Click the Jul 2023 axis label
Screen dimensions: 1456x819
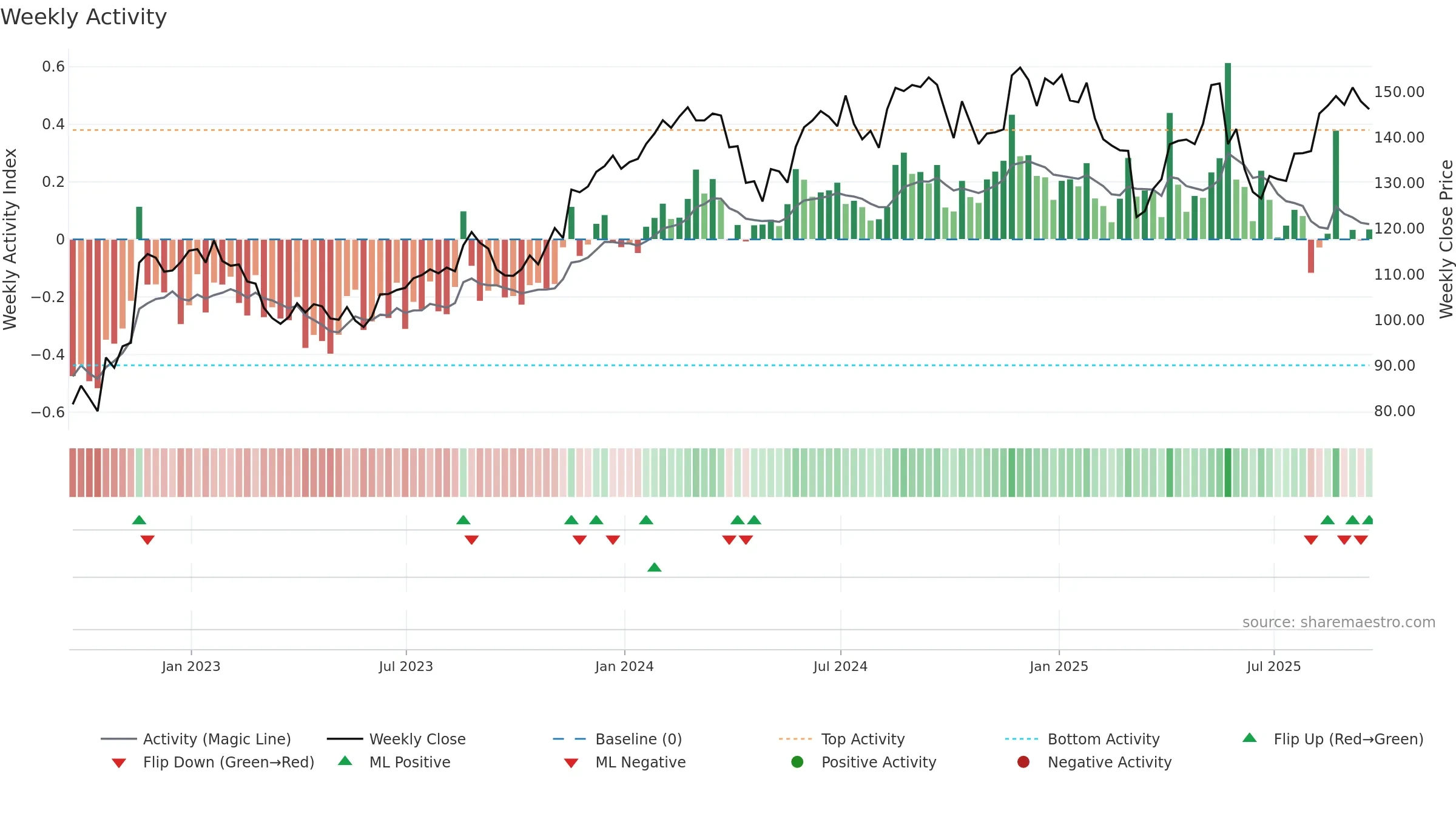click(406, 666)
